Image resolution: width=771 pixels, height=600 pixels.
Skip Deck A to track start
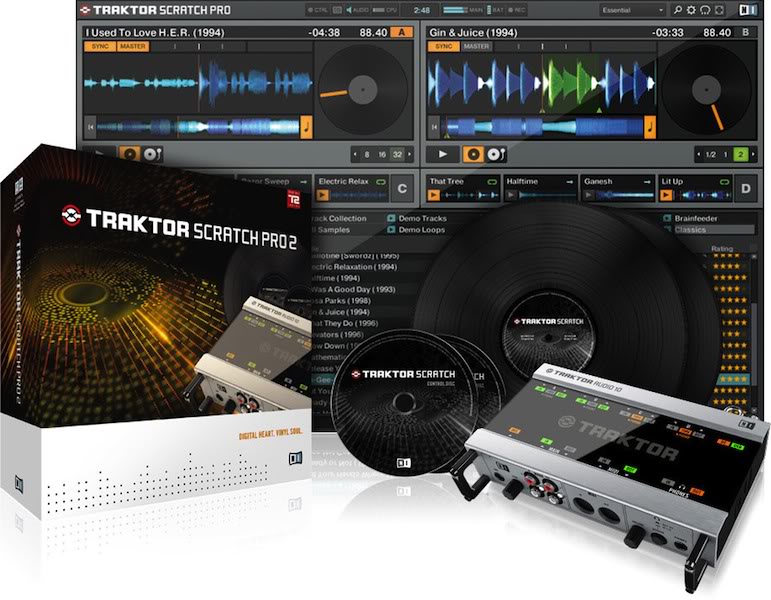coord(90,127)
